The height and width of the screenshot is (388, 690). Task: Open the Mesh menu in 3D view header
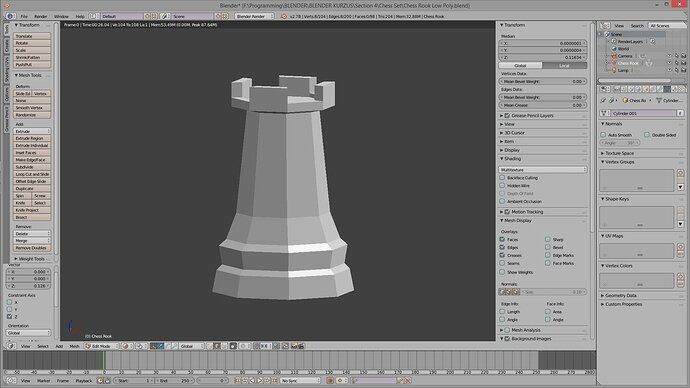tap(74, 346)
